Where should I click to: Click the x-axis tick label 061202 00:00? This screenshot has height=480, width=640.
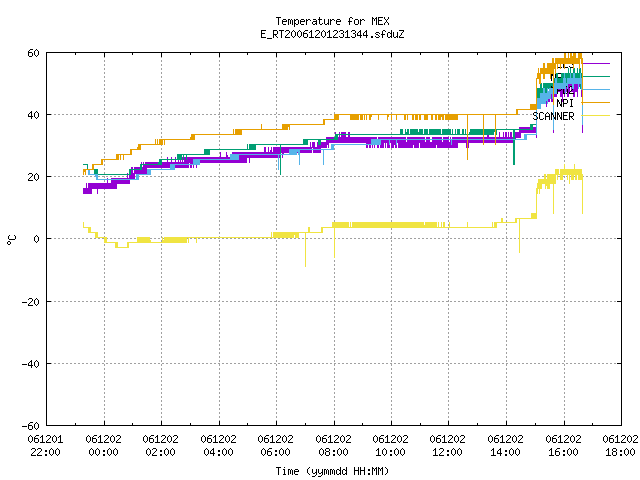[103, 446]
